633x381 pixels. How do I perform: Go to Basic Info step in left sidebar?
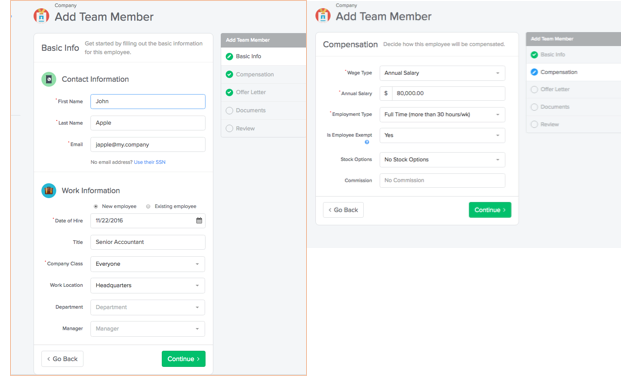[263, 57]
